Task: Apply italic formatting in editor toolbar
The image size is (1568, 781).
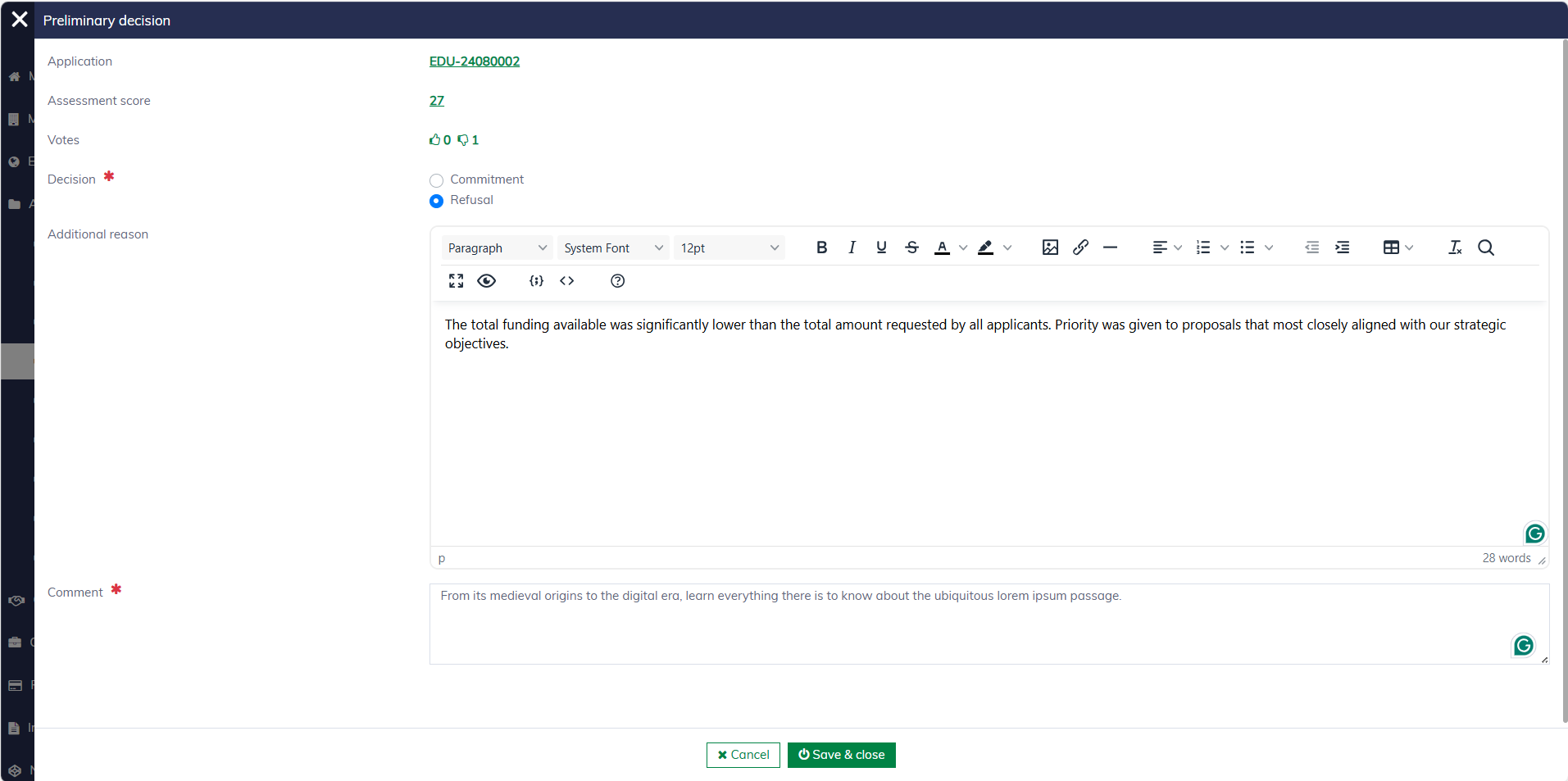Action: [x=852, y=247]
